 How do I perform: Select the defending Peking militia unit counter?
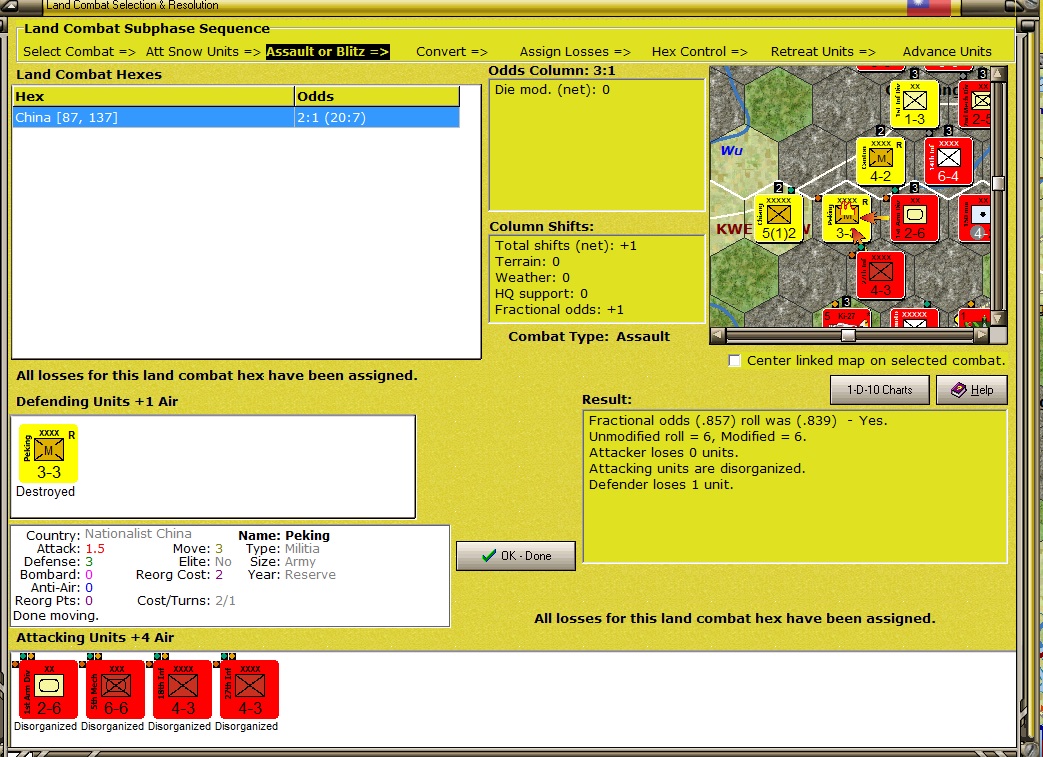coord(49,453)
